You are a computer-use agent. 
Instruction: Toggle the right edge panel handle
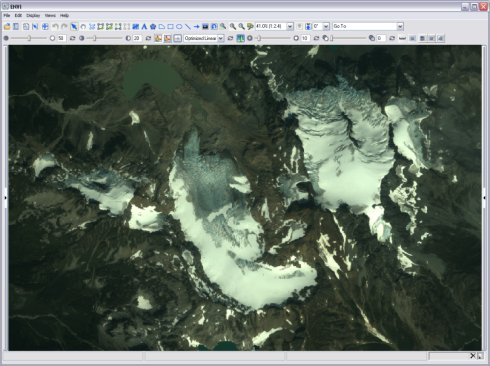pos(485,198)
